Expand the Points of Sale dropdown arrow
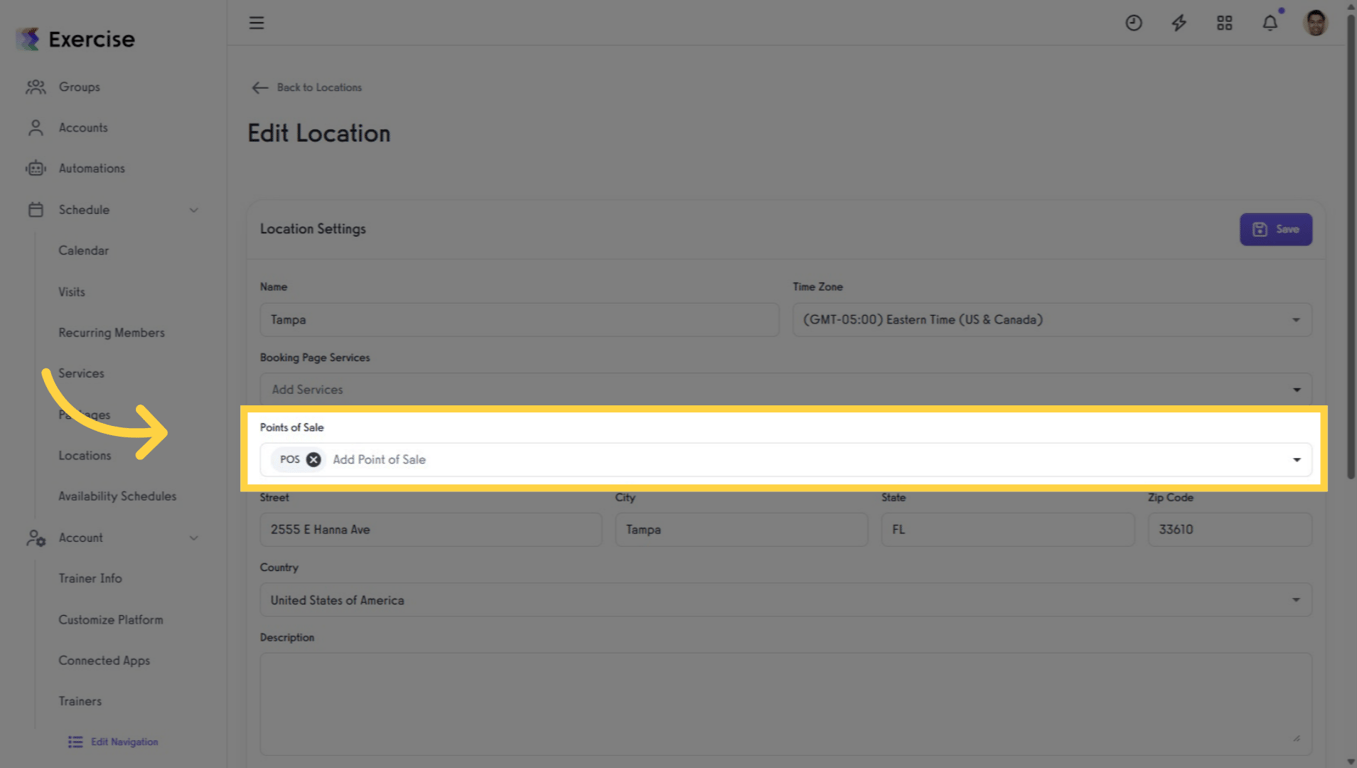The image size is (1357, 768). point(1296,460)
